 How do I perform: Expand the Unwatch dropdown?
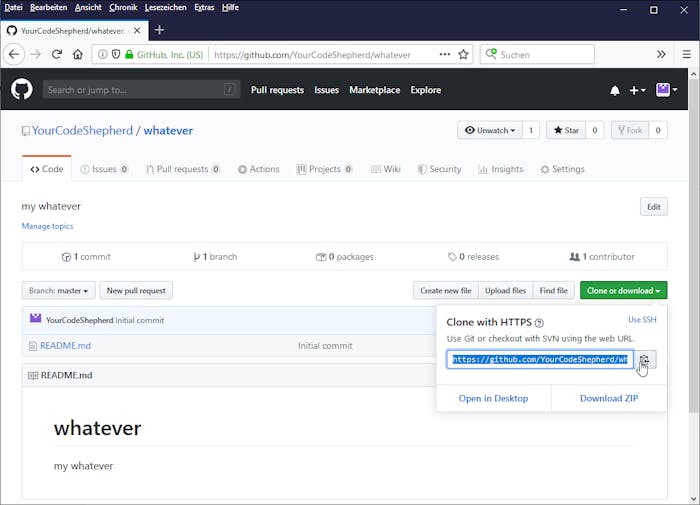pos(490,130)
